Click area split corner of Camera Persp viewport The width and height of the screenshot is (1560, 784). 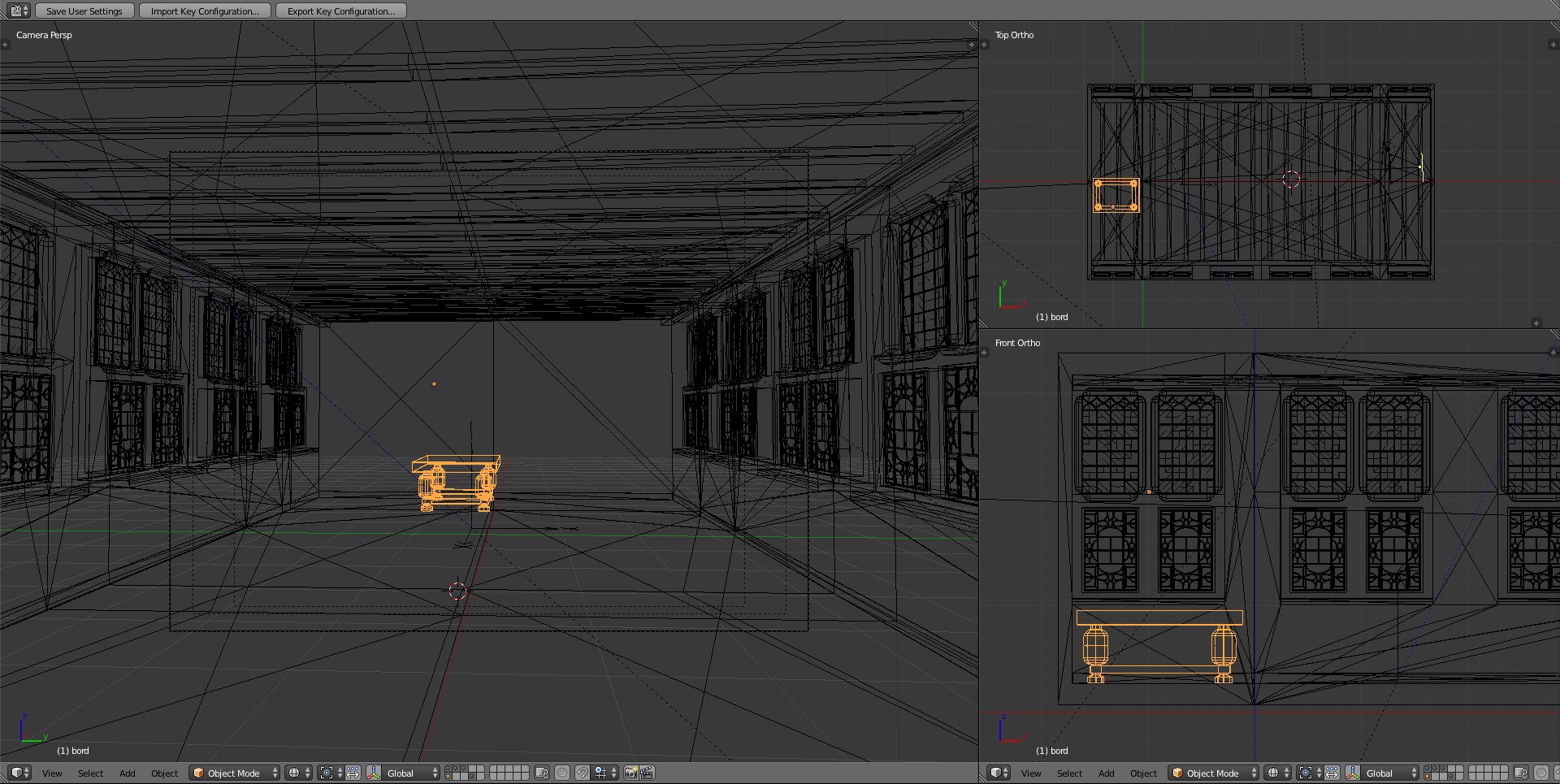tap(973, 27)
